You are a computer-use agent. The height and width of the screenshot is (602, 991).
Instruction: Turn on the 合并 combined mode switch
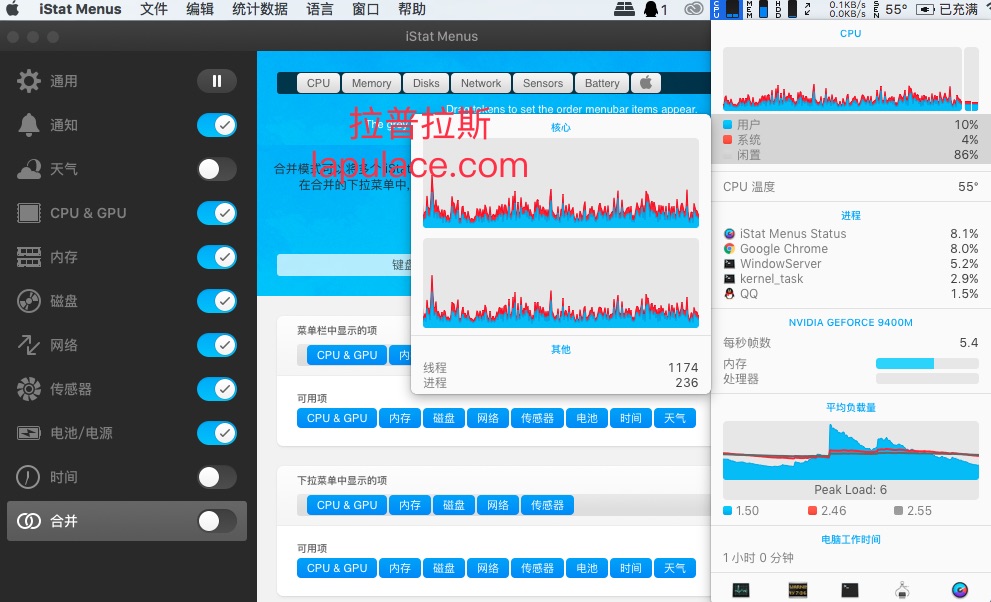click(x=217, y=521)
